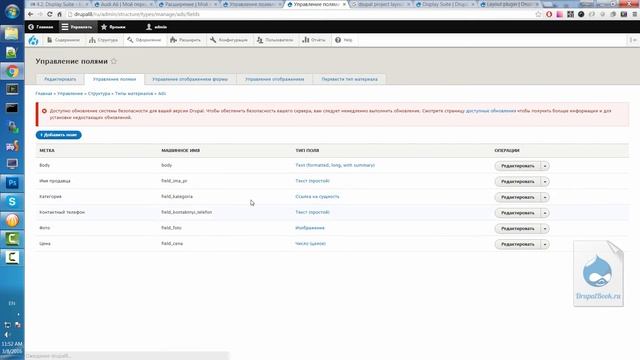Open the Конфигурация admin section

click(229, 40)
